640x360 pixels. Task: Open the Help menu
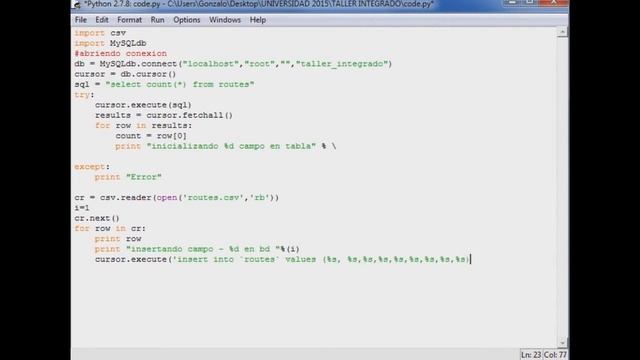coord(258,20)
